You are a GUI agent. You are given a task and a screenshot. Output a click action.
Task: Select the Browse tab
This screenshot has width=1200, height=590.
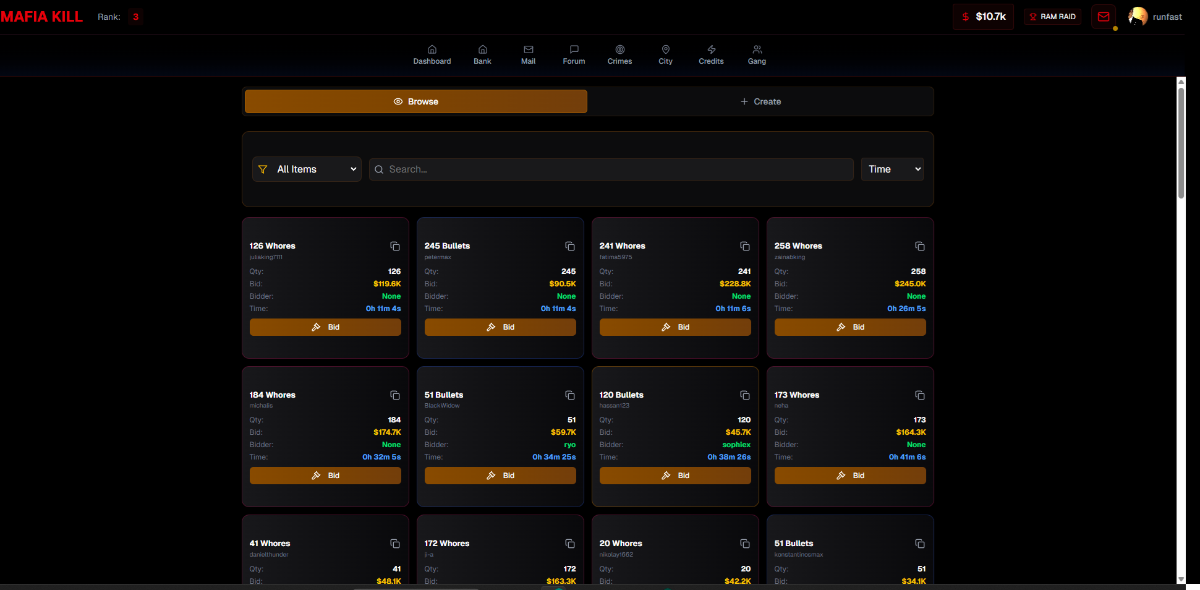pos(416,101)
